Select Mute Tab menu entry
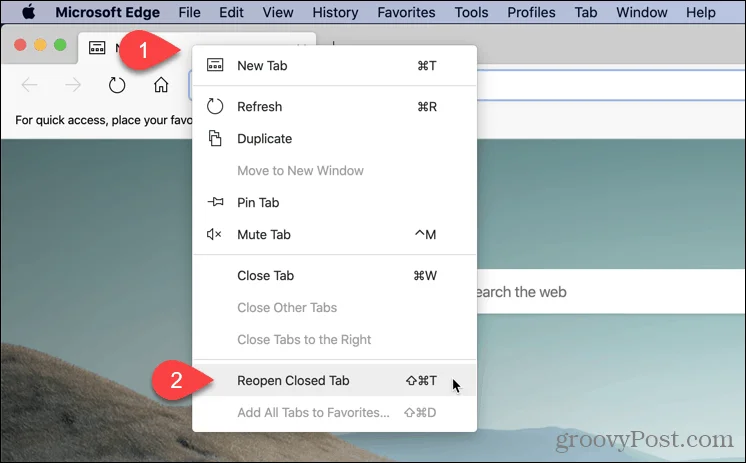Viewport: 746px width, 463px height. [x=334, y=234]
